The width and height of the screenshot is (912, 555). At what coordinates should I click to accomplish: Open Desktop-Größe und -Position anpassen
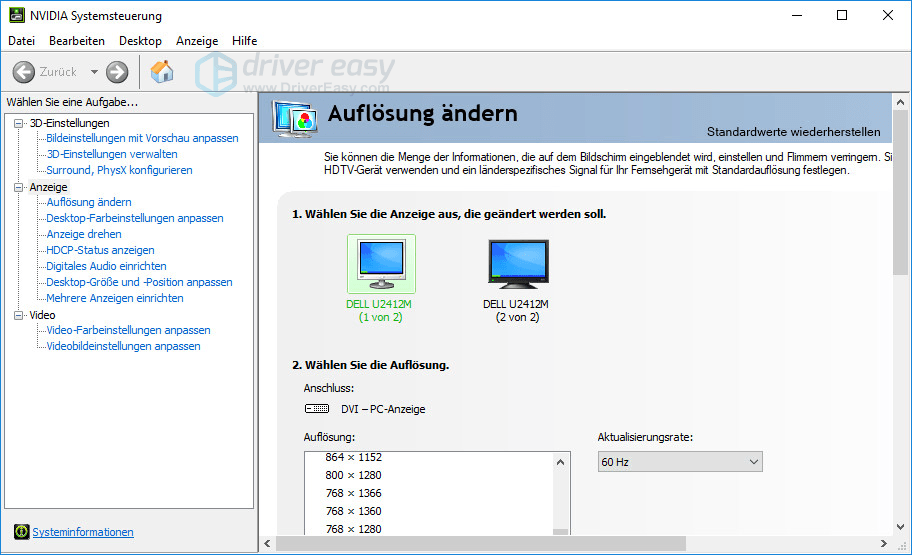[x=140, y=282]
